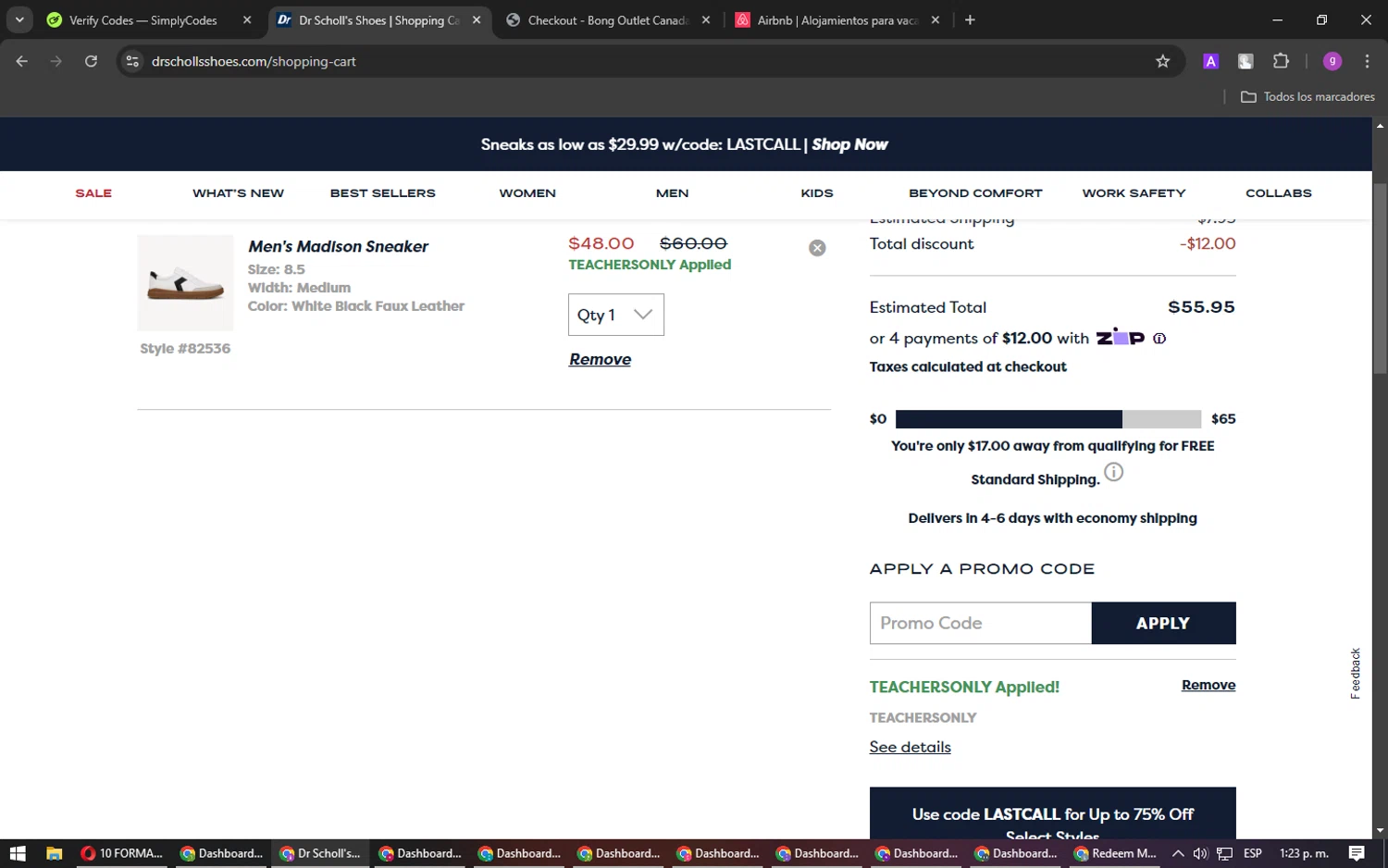Open tab search dropdown arrow

pyautogui.click(x=19, y=19)
